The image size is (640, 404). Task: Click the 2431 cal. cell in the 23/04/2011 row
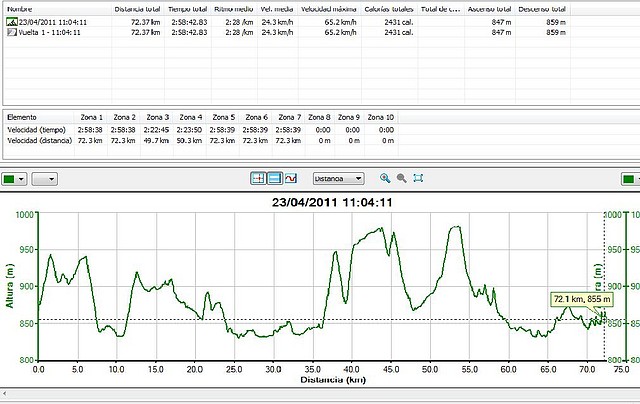(399, 22)
